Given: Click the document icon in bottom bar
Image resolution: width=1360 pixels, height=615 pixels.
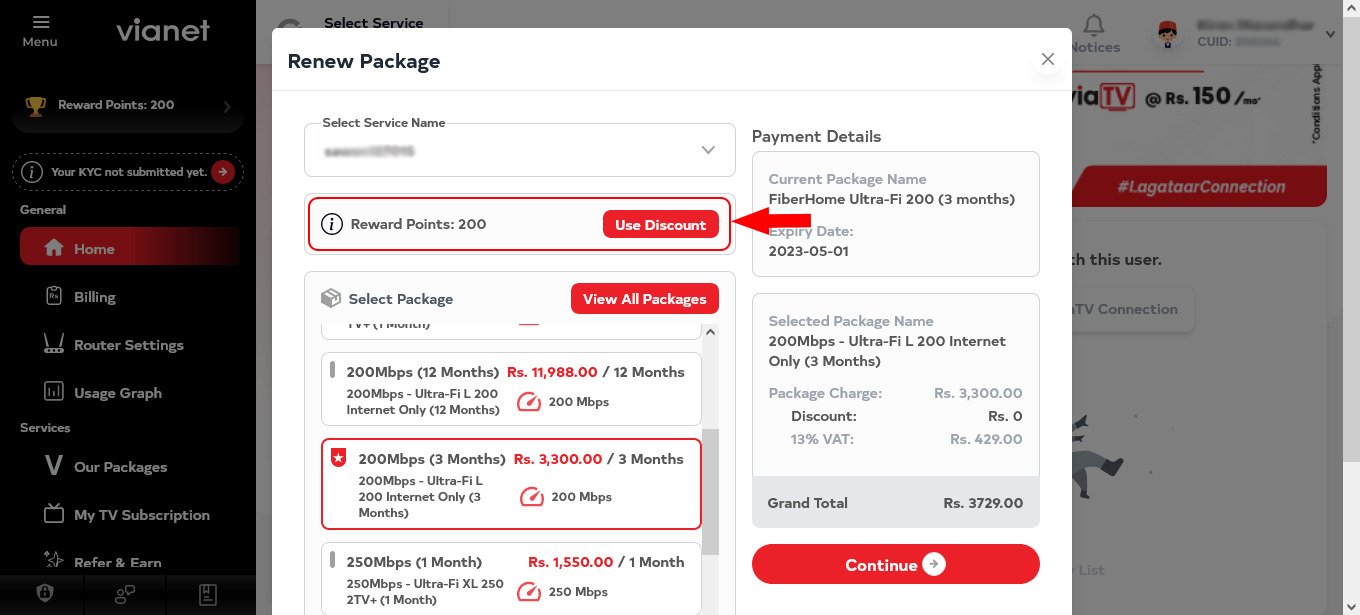Looking at the screenshot, I should click(x=208, y=594).
